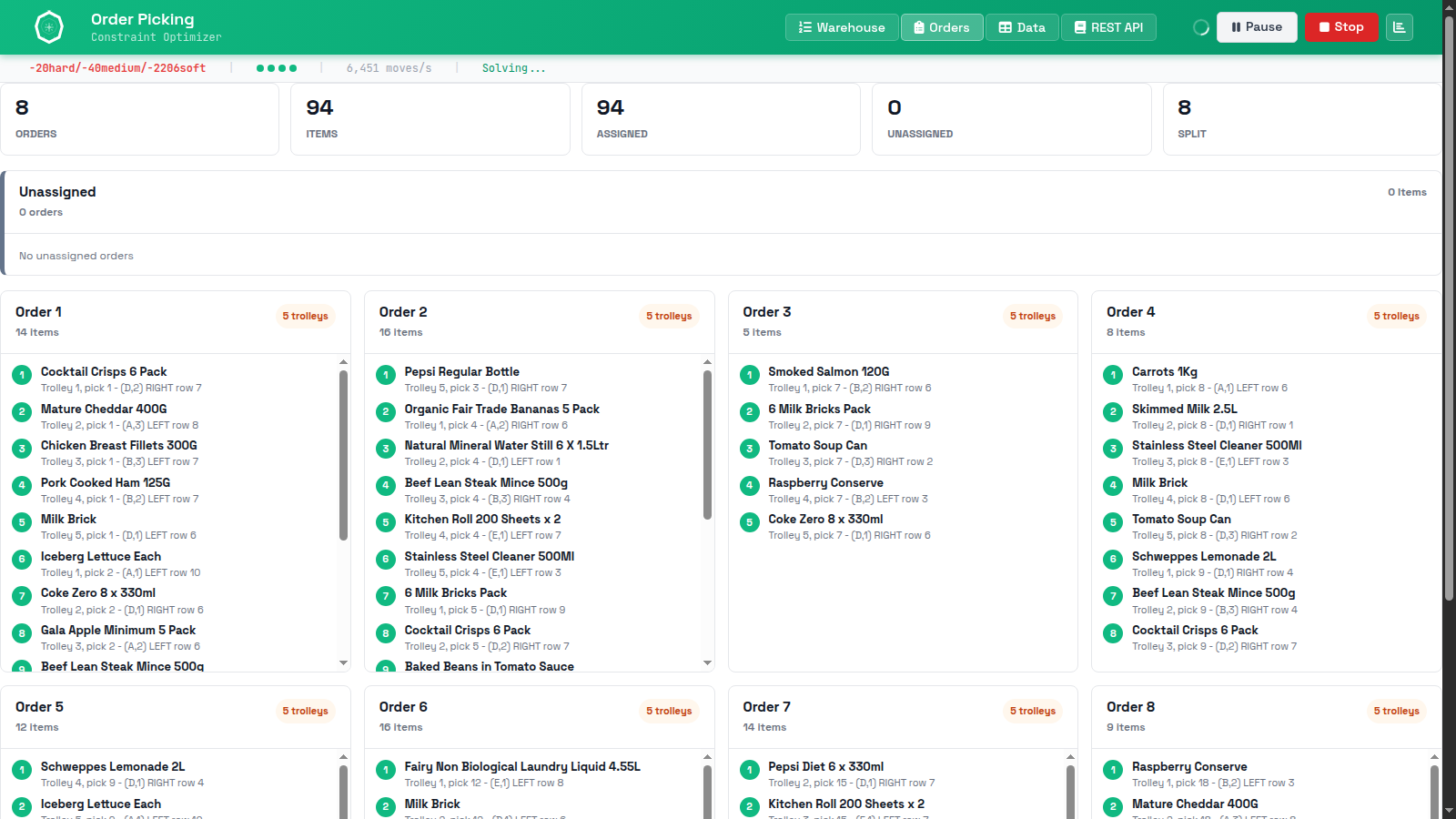The image size is (1456, 819).
Task: Click step 1 badge beside Raspberry Conserve in Order 8
Action: pos(1113,770)
